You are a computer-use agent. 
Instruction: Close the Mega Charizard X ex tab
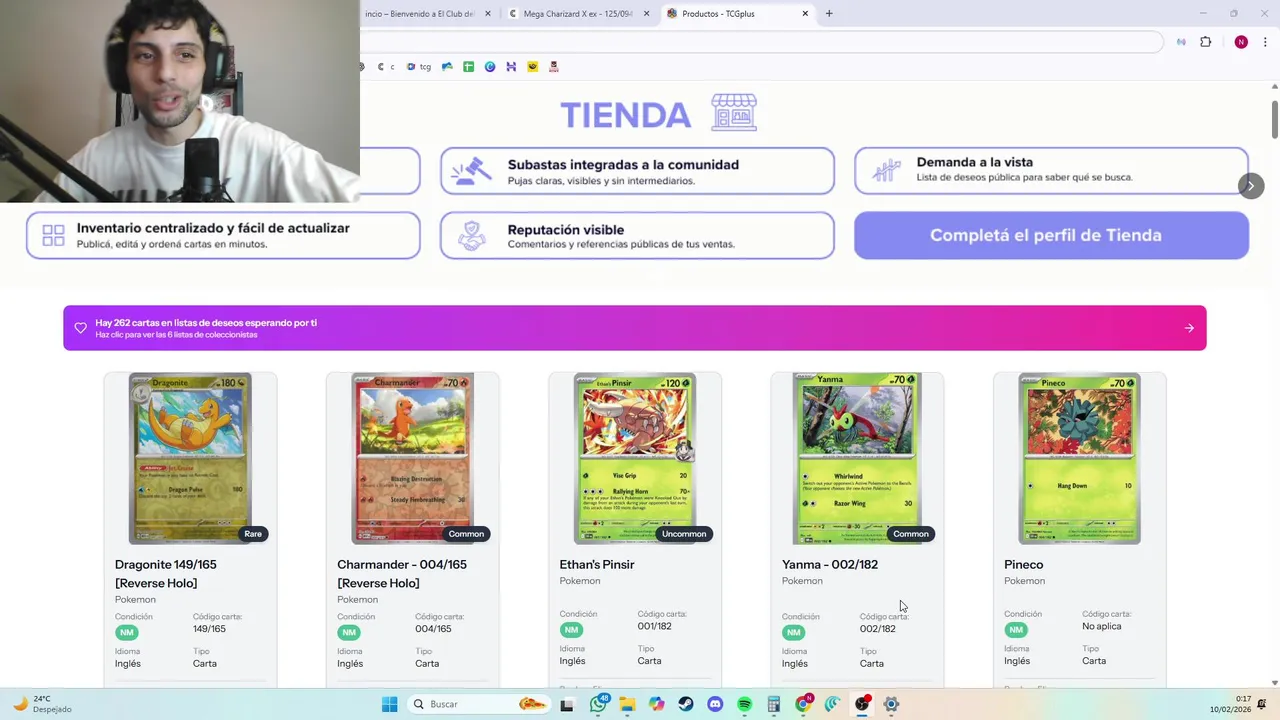click(646, 14)
